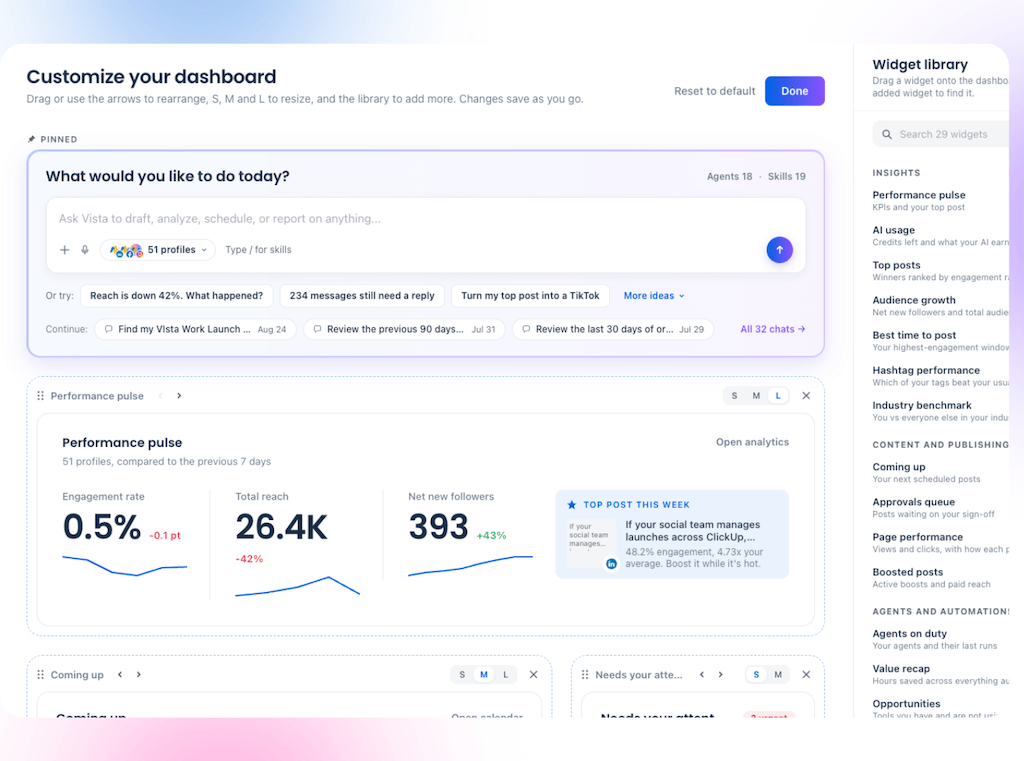Focus the Search 29 widgets field
The height and width of the screenshot is (761, 1024).
[943, 135]
